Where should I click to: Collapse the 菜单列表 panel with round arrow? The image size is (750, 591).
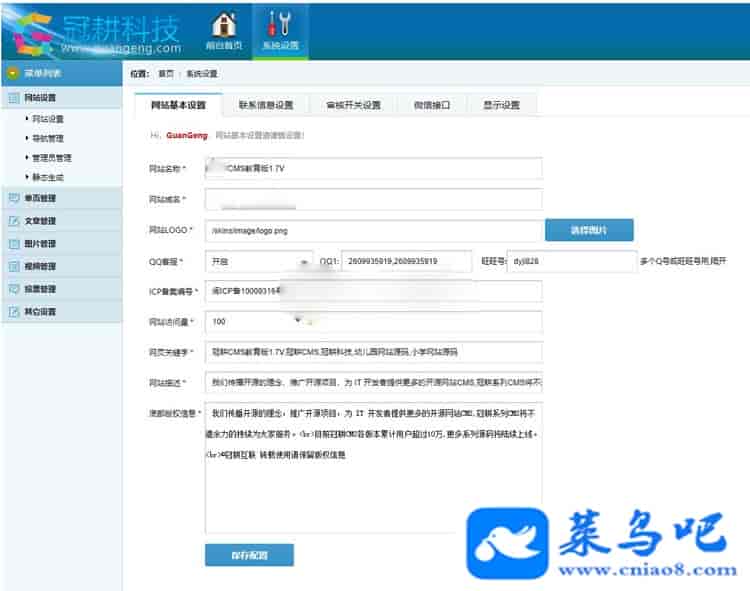pyautogui.click(x=12, y=73)
